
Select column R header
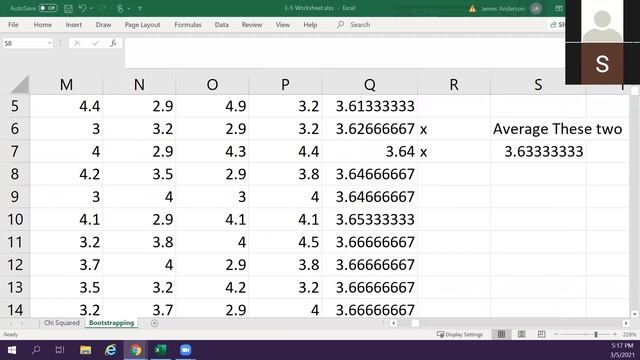[x=454, y=84]
